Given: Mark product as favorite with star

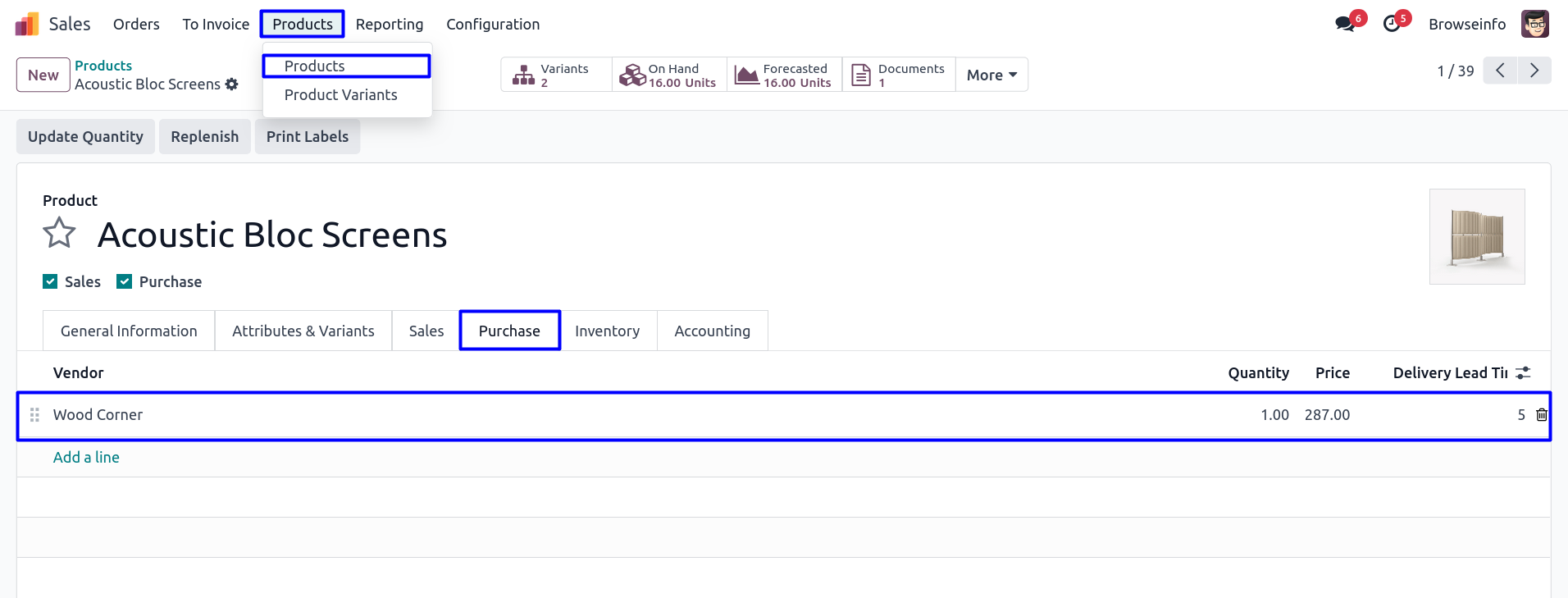Looking at the screenshot, I should (x=59, y=233).
